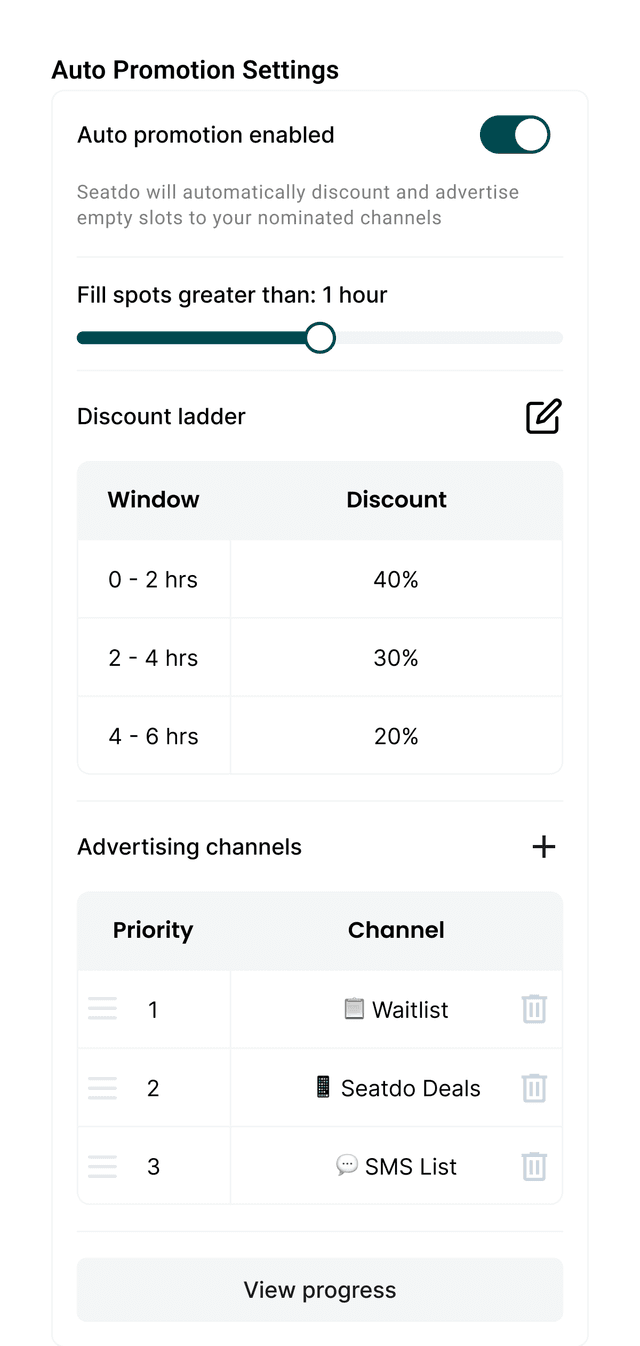Click the add channel plus icon

point(543,846)
